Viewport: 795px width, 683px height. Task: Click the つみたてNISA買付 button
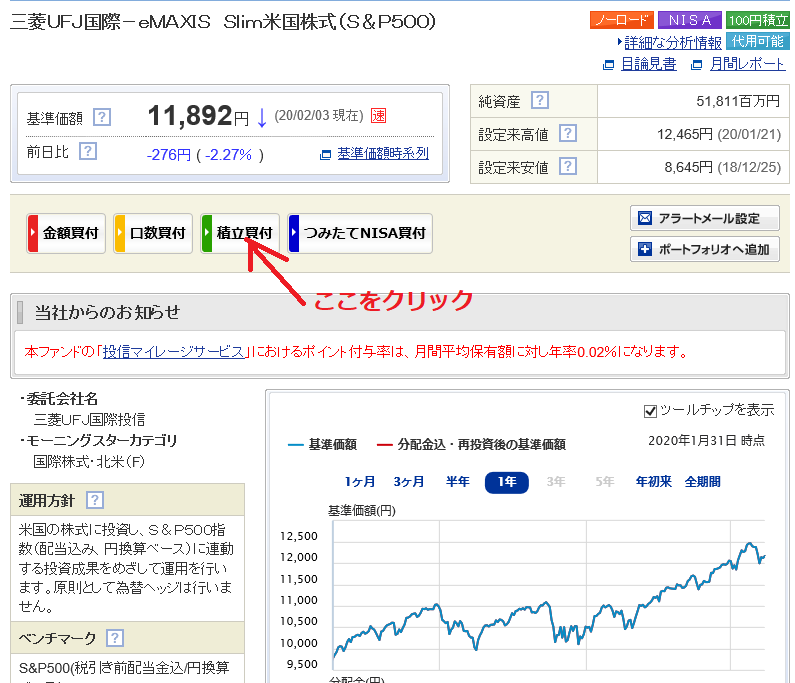[360, 233]
